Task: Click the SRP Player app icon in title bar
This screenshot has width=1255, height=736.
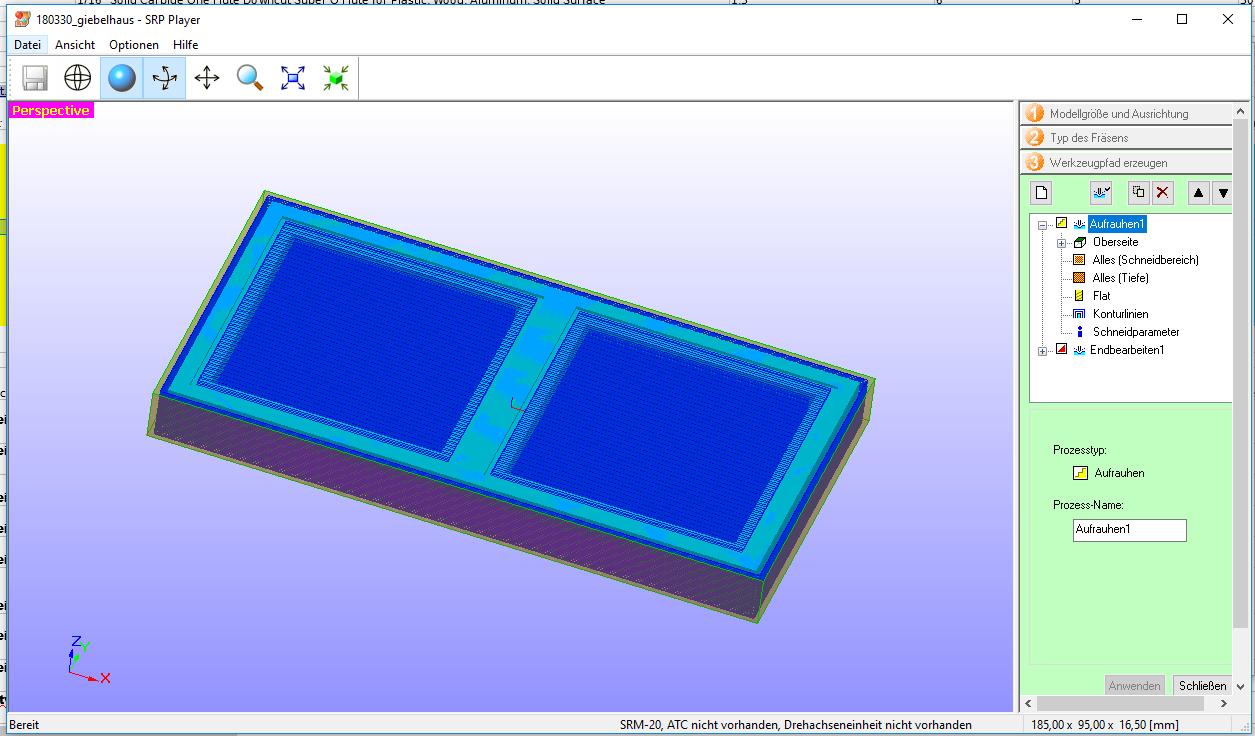Action: (x=21, y=19)
